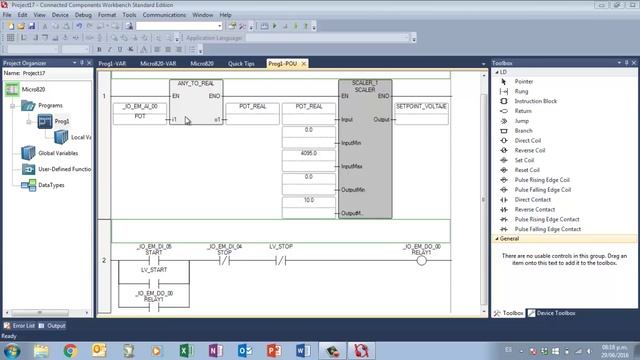Image resolution: width=640 pixels, height=360 pixels.
Task: Switch to Device Toolbox tab
Action: pos(551,313)
